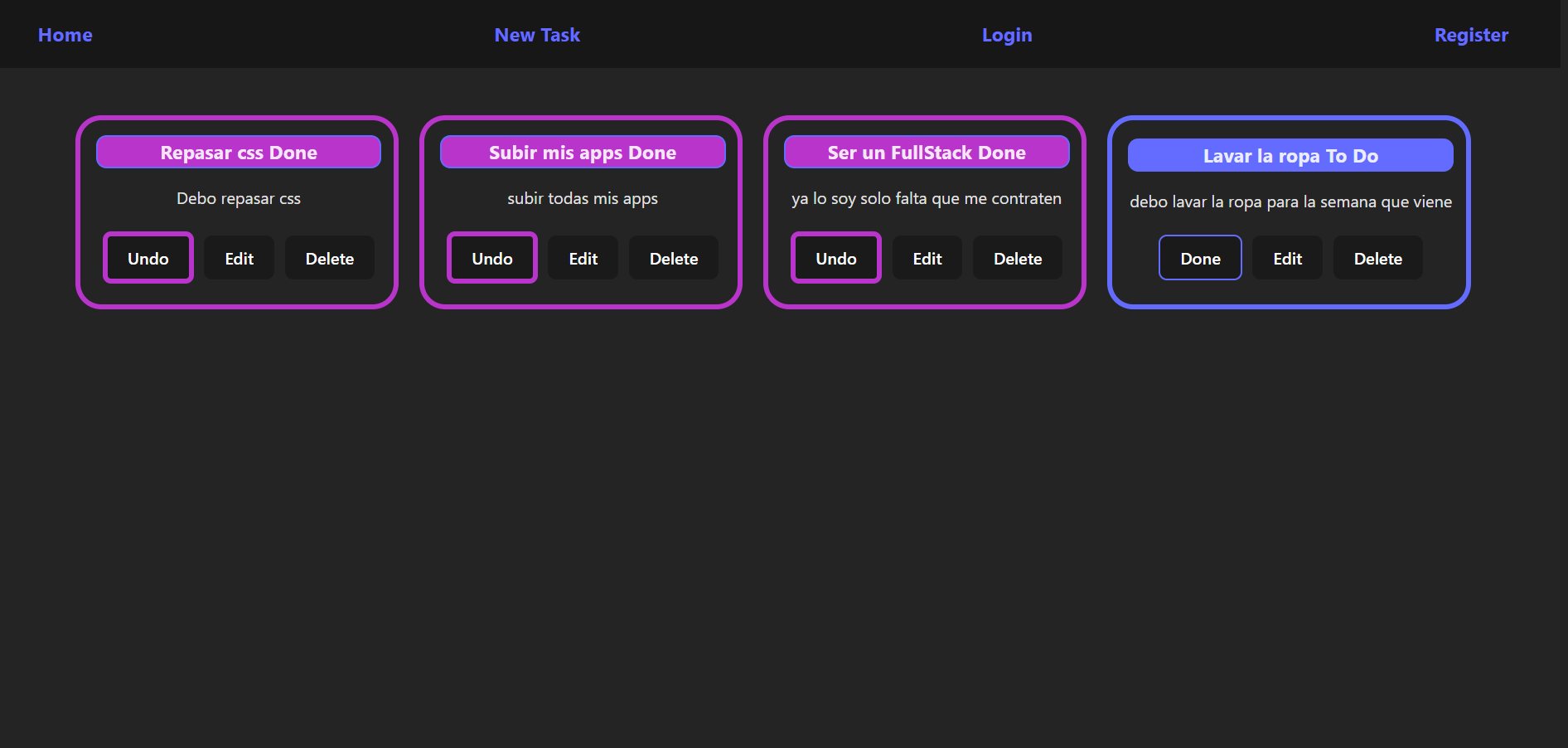
Task: Undo the 'Subir mis apps' task
Action: pyautogui.click(x=491, y=258)
